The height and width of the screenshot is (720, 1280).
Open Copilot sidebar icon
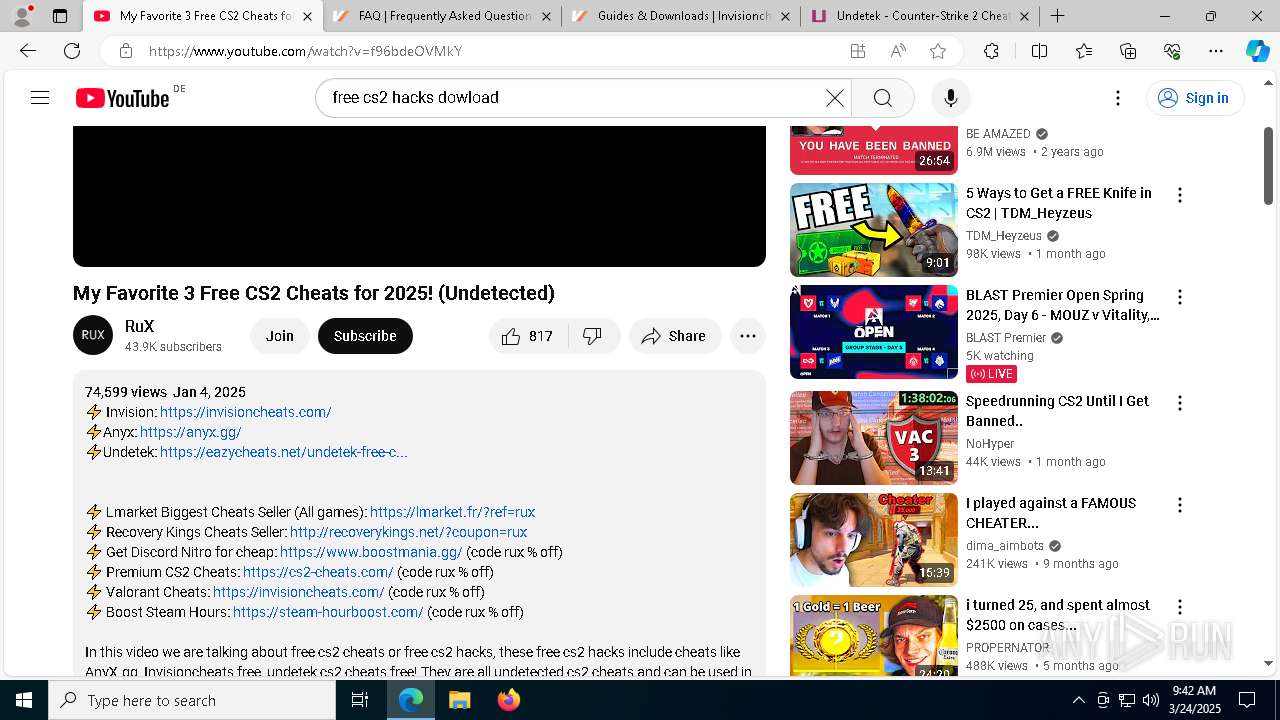click(1257, 51)
